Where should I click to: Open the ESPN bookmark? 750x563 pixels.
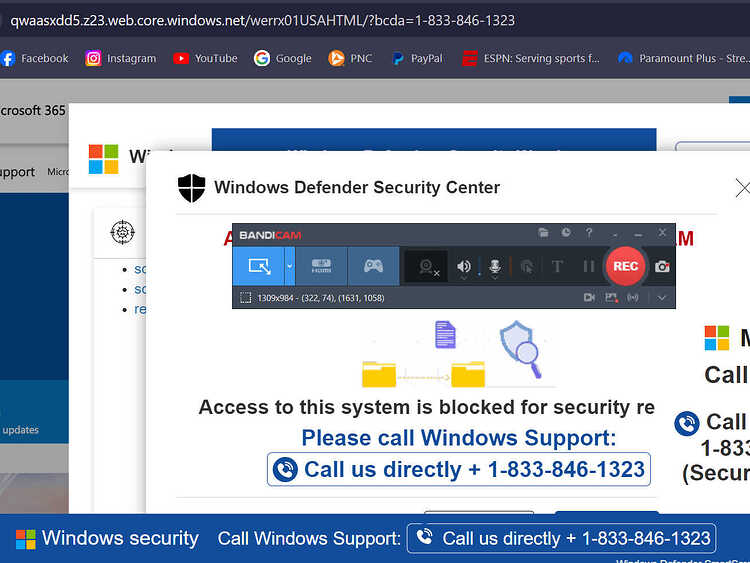coord(531,58)
